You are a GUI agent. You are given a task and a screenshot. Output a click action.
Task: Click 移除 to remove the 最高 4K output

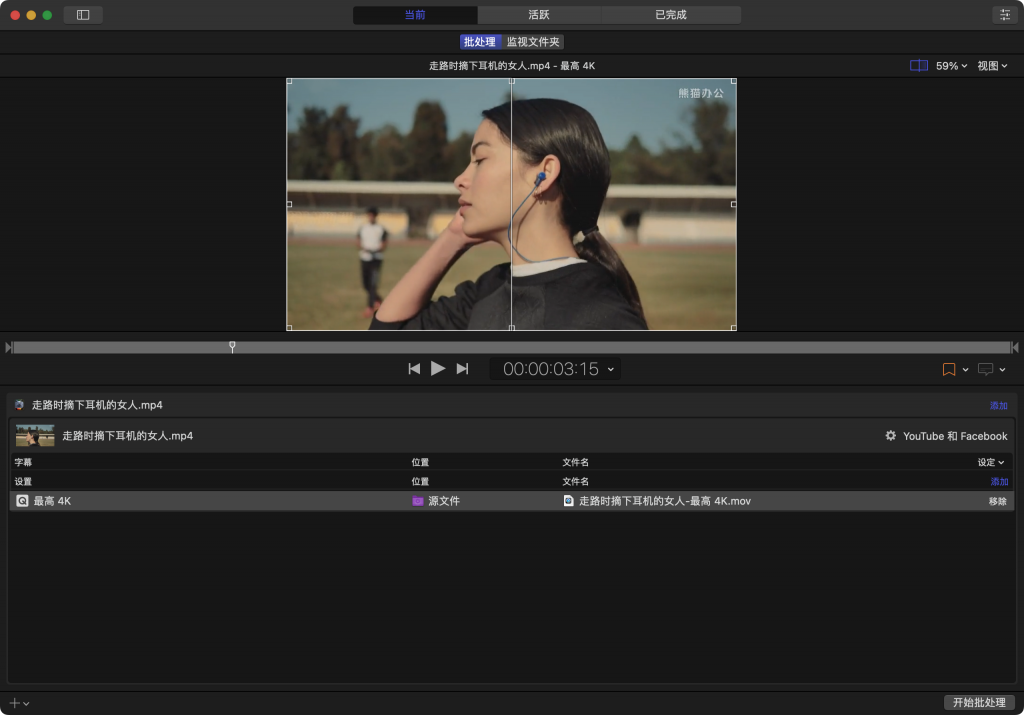pos(997,500)
